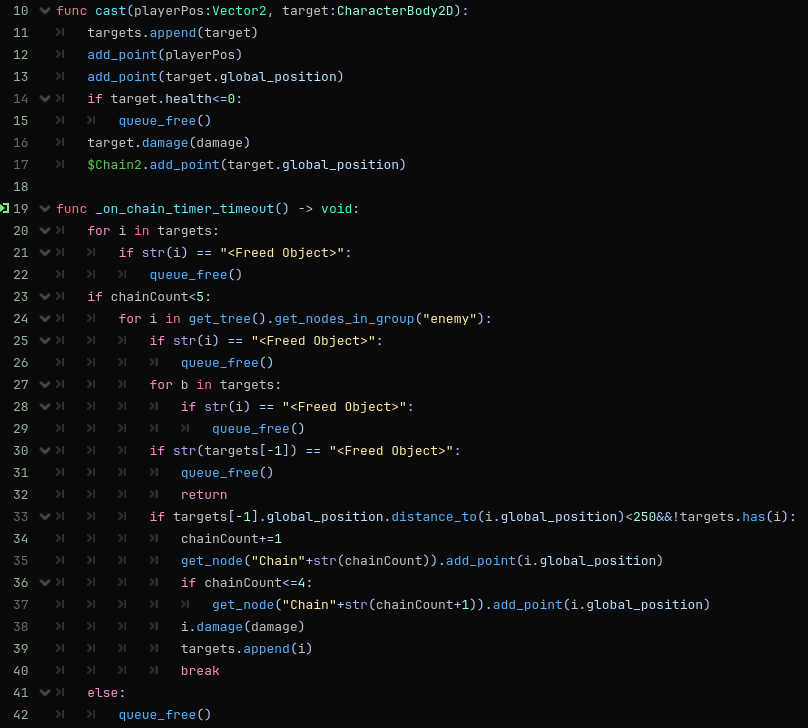Click line number 38 in the gutter
The height and width of the screenshot is (728, 808).
[x=21, y=627]
